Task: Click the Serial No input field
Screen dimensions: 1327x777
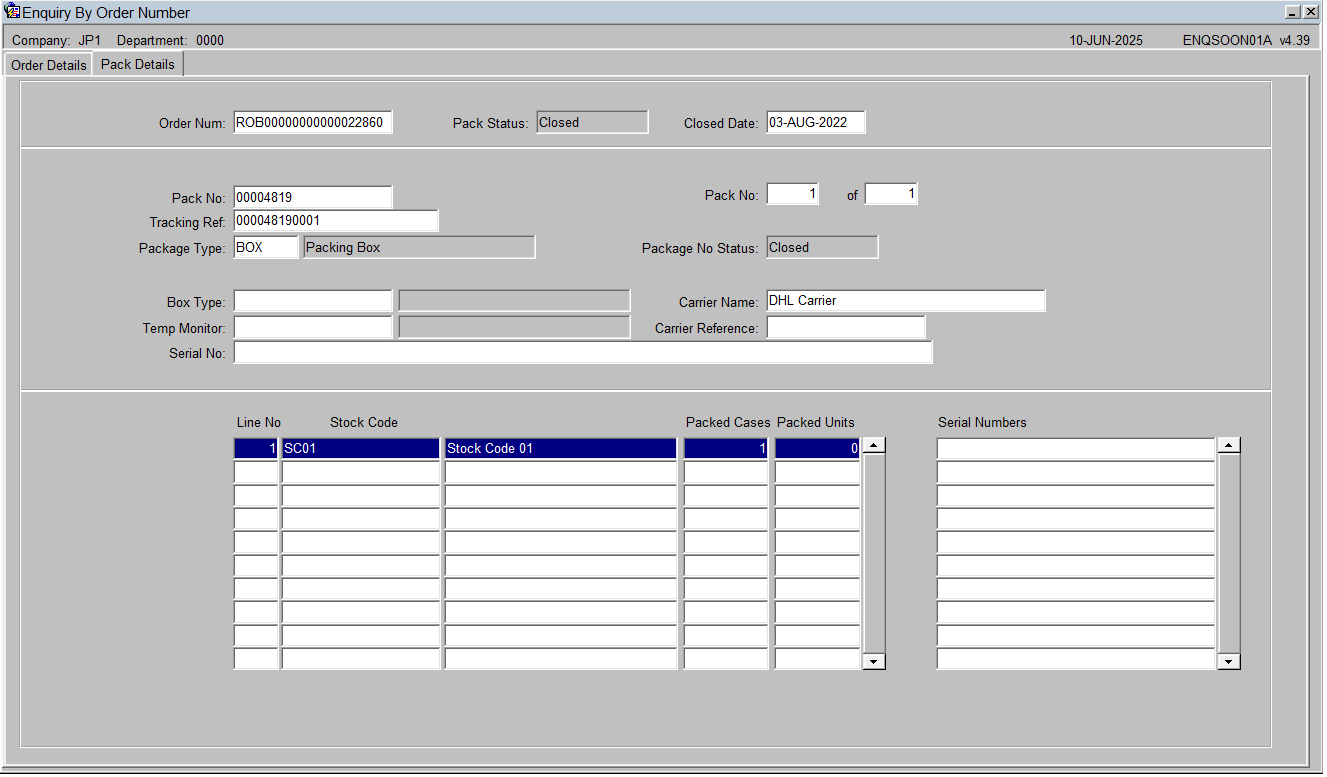Action: coord(583,353)
